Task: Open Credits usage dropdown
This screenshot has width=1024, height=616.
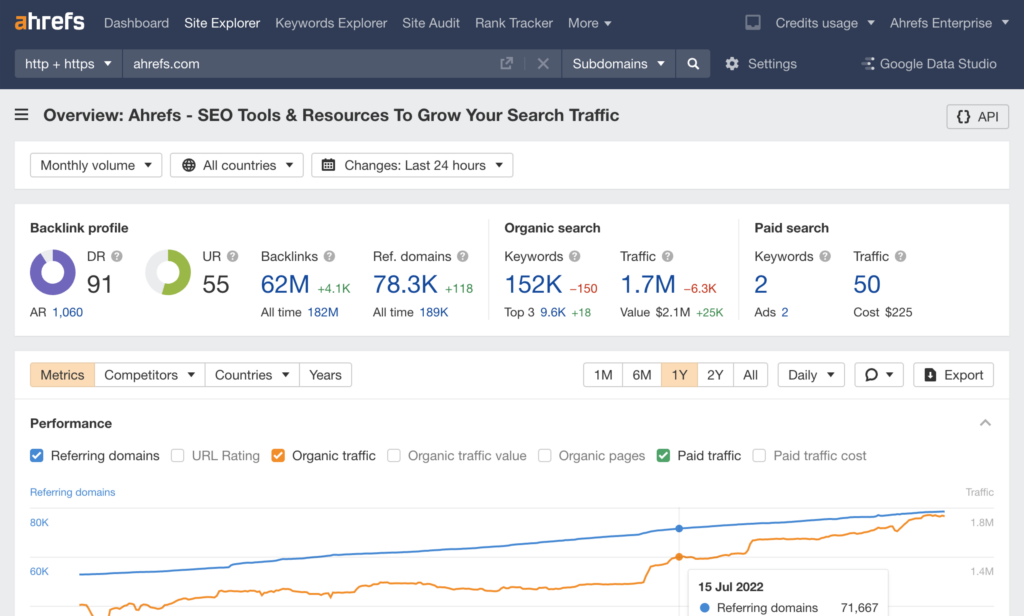Action: (825, 23)
